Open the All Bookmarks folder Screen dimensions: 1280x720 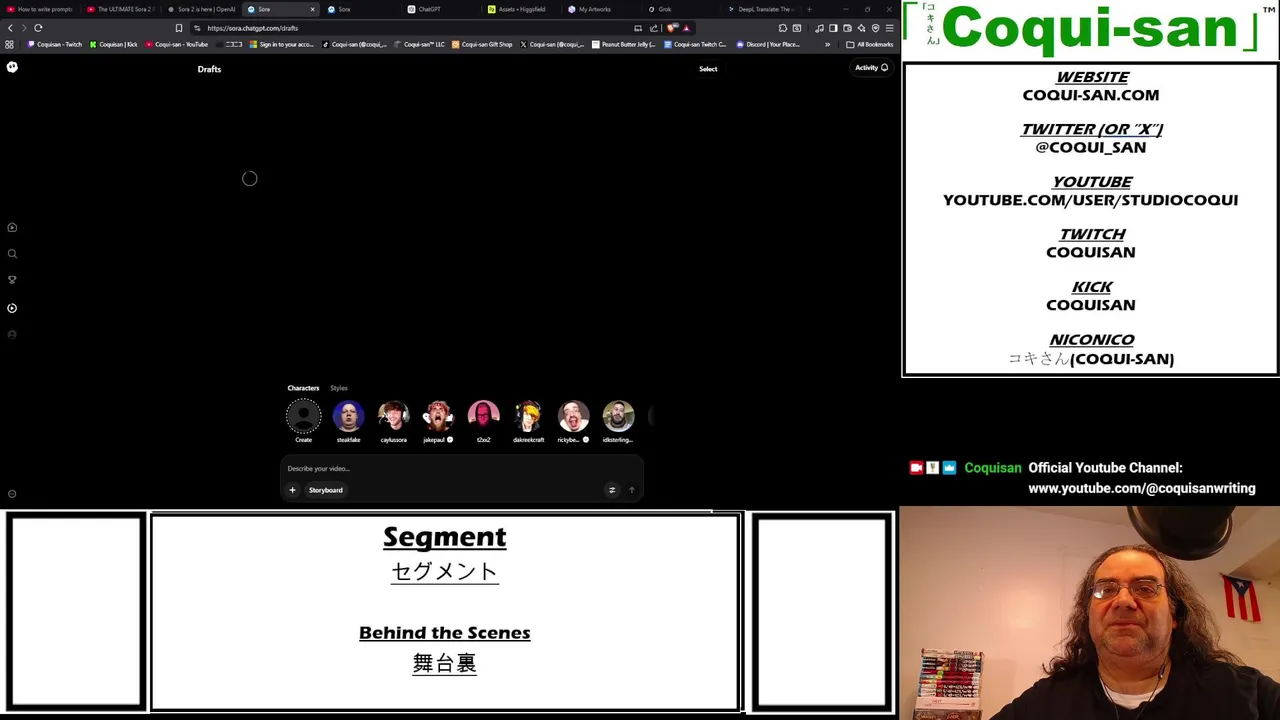pyautogui.click(x=869, y=44)
